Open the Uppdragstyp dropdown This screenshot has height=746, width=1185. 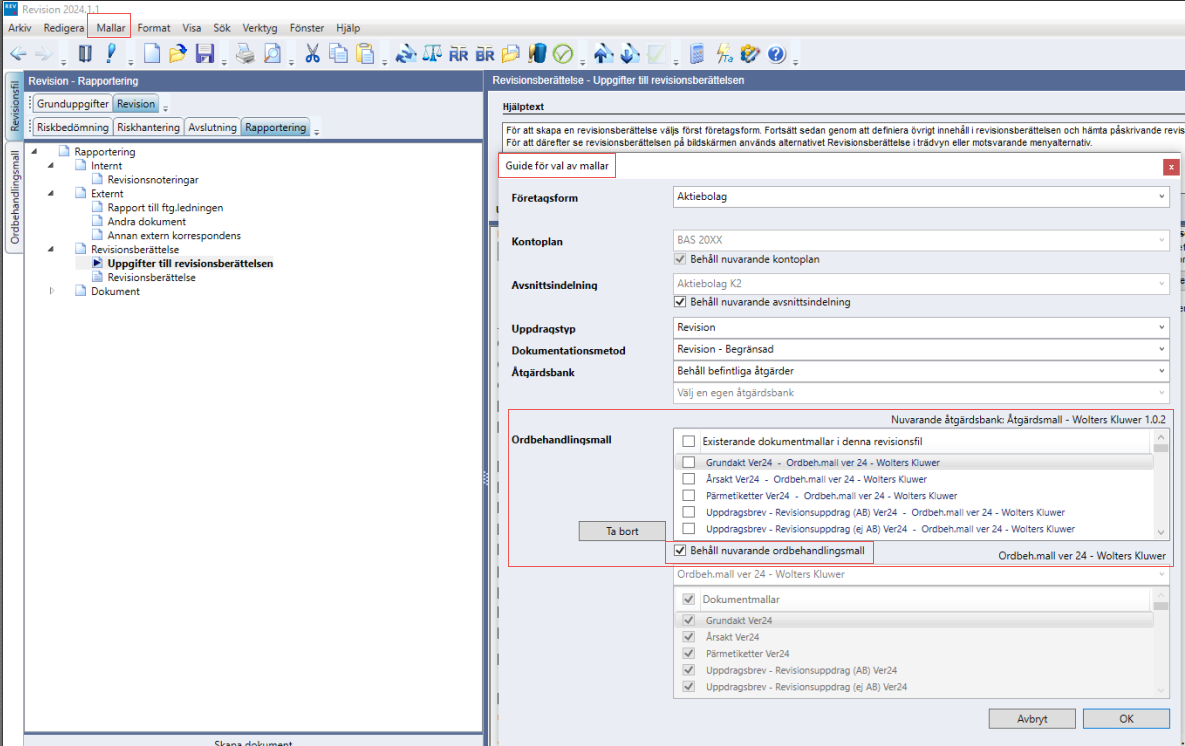pyautogui.click(x=921, y=327)
